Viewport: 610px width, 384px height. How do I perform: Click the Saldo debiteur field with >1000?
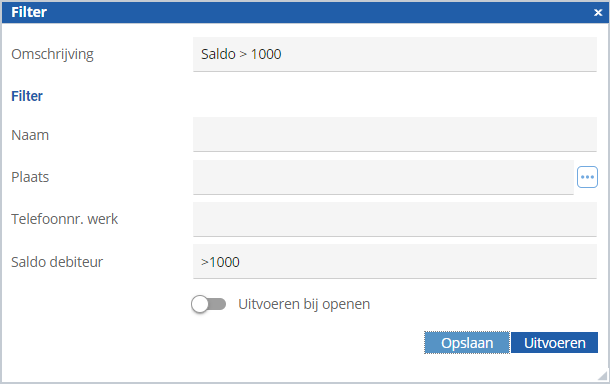click(x=394, y=261)
